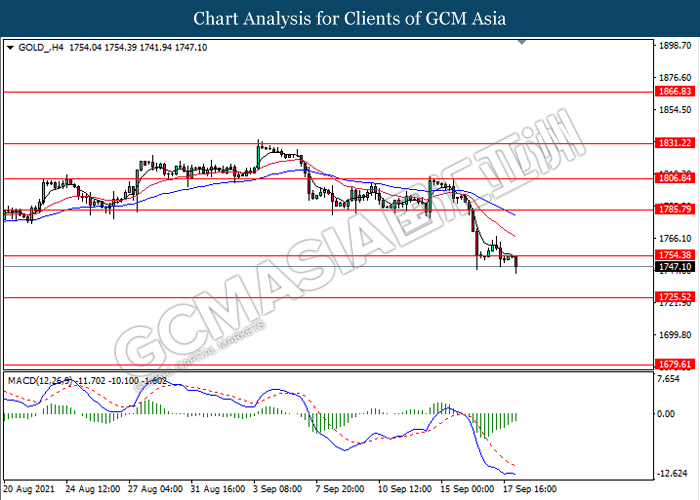Click the Chart Analysis for Clients header title
Image resolution: width=700 pixels, height=500 pixels.
coord(350,19)
